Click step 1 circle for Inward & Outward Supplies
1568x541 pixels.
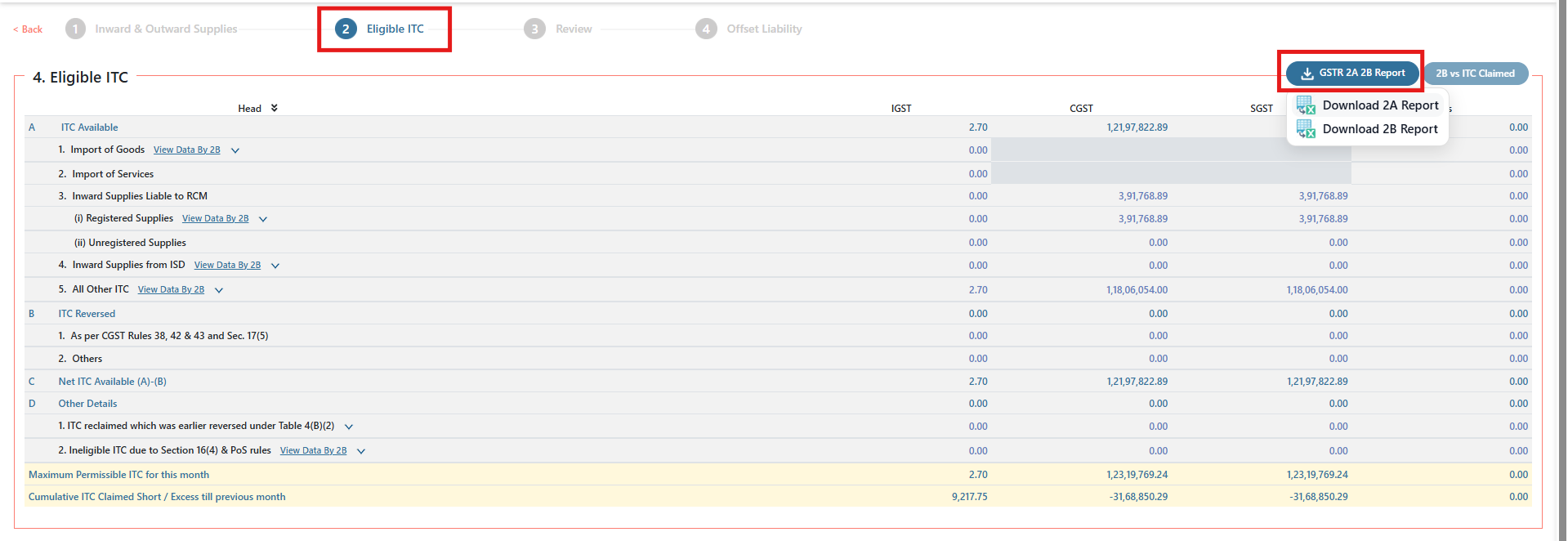[x=75, y=29]
